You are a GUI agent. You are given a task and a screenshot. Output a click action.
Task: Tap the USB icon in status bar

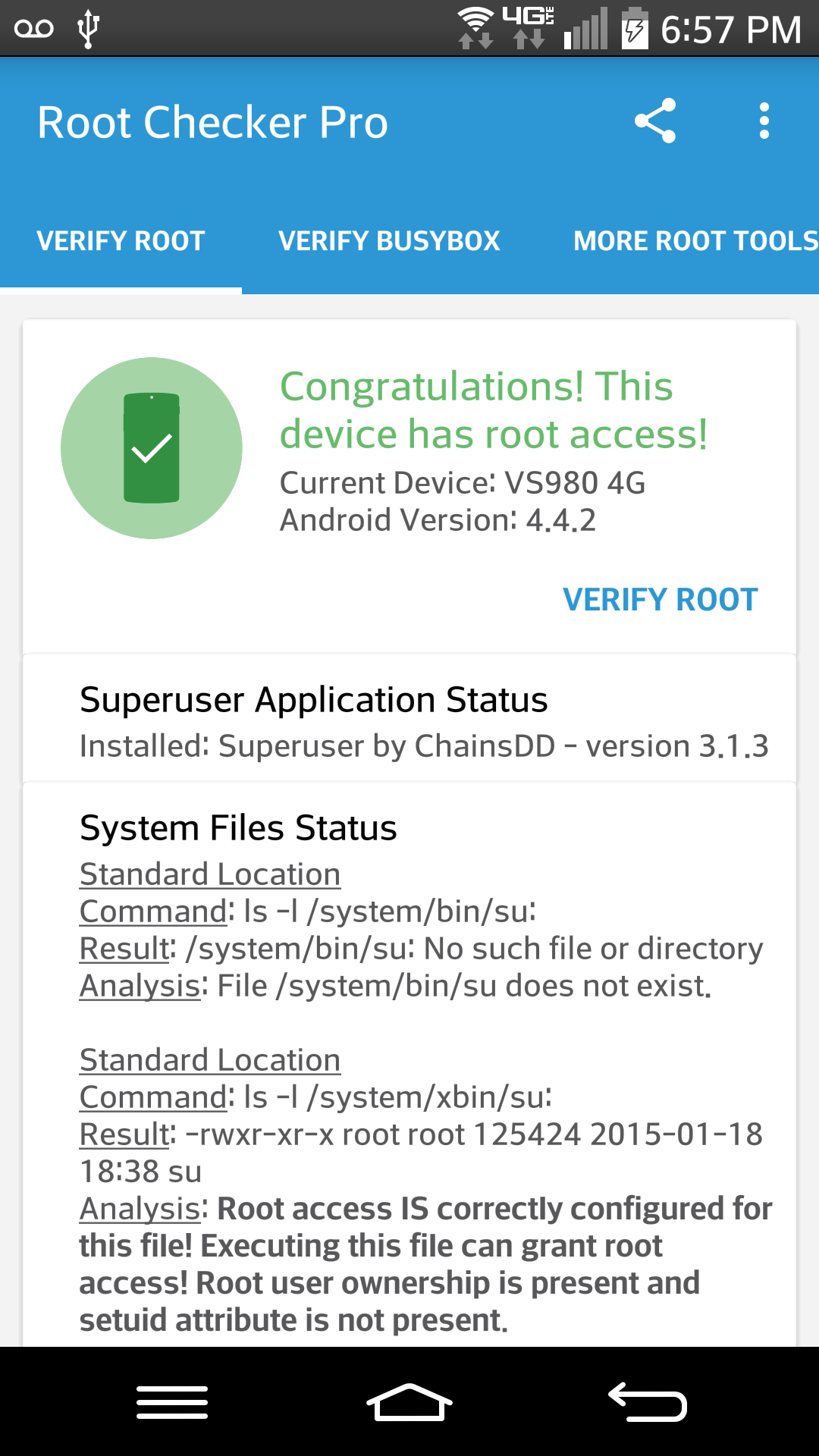point(89,29)
